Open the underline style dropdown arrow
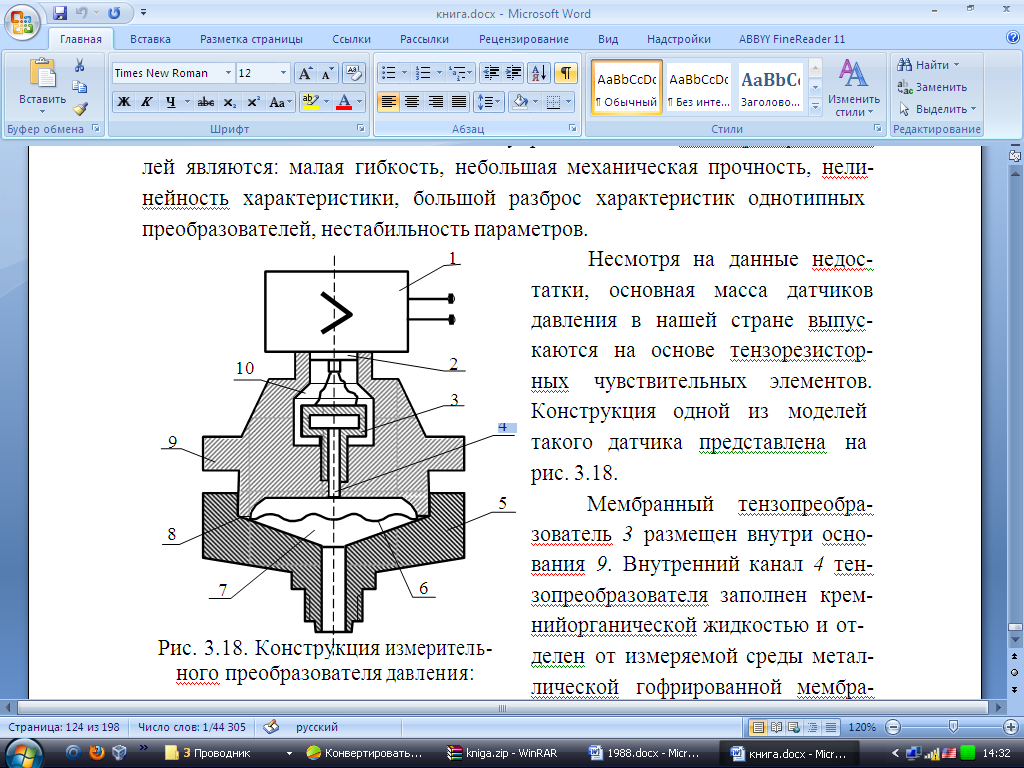Screen dimensions: 1024x768 pyautogui.click(x=187, y=102)
